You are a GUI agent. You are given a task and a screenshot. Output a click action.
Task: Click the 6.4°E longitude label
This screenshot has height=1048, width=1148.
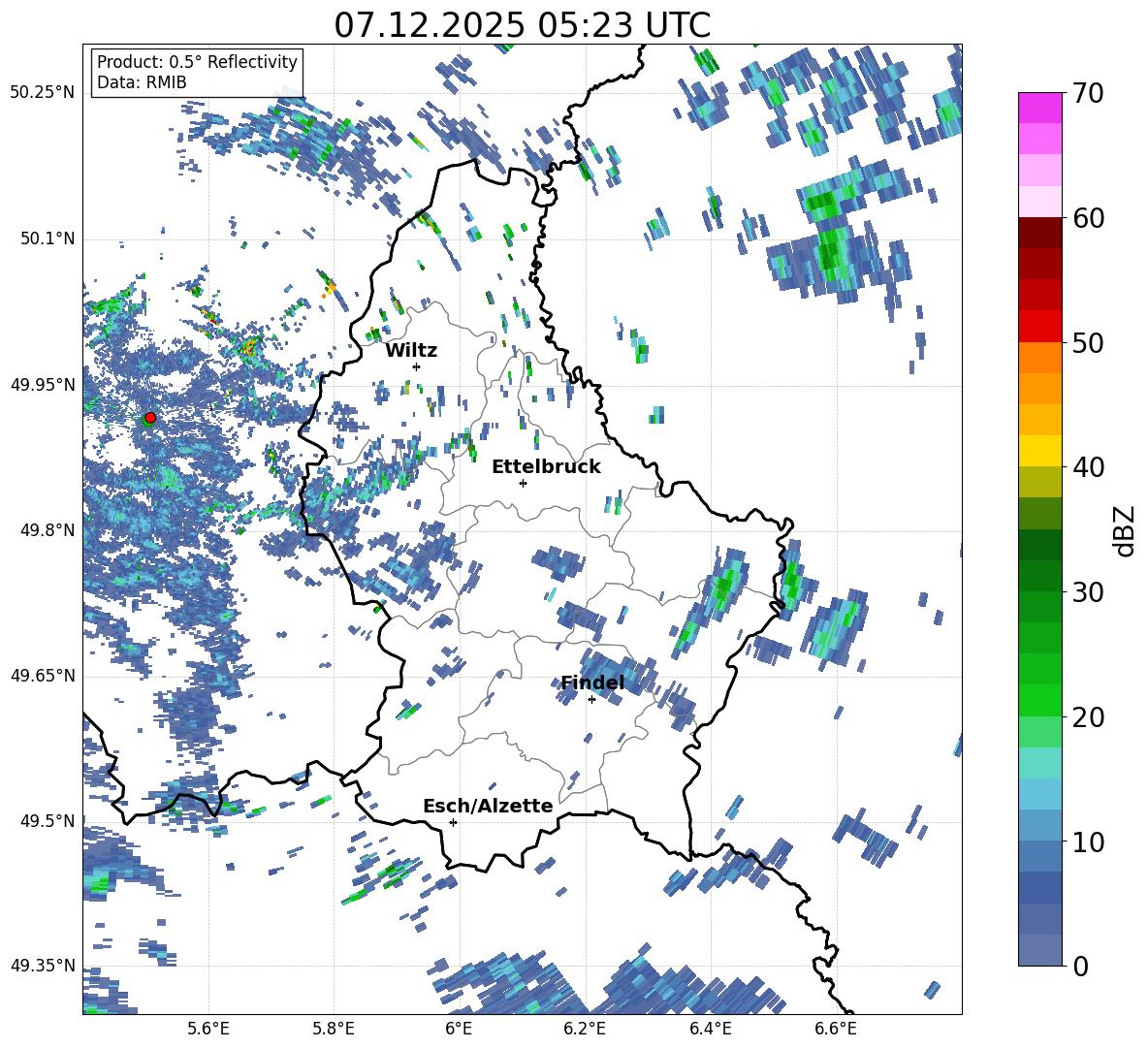click(x=710, y=1029)
